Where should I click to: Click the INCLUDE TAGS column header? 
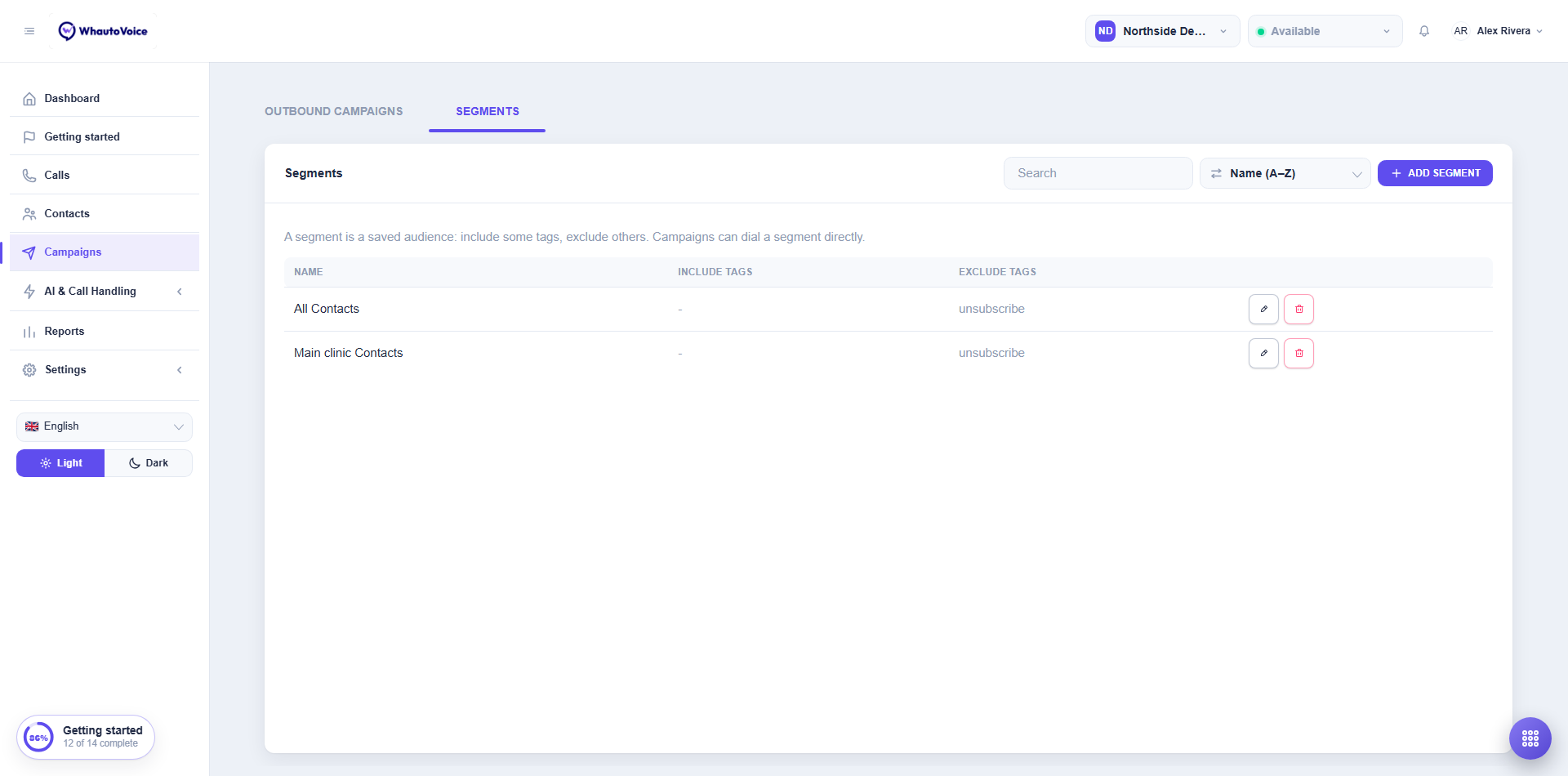point(715,272)
